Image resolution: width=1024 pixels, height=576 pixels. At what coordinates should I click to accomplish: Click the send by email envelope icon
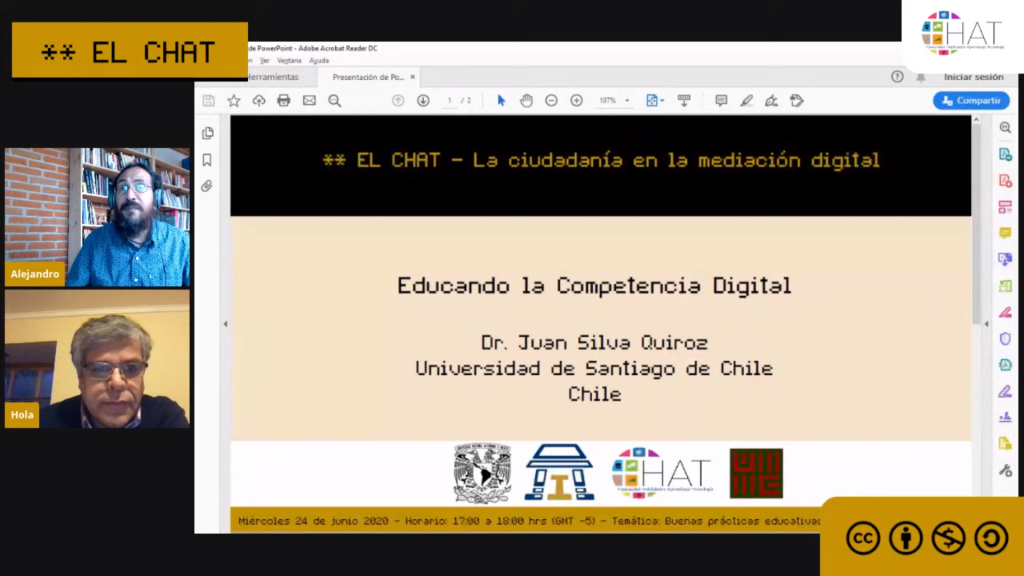coord(309,101)
